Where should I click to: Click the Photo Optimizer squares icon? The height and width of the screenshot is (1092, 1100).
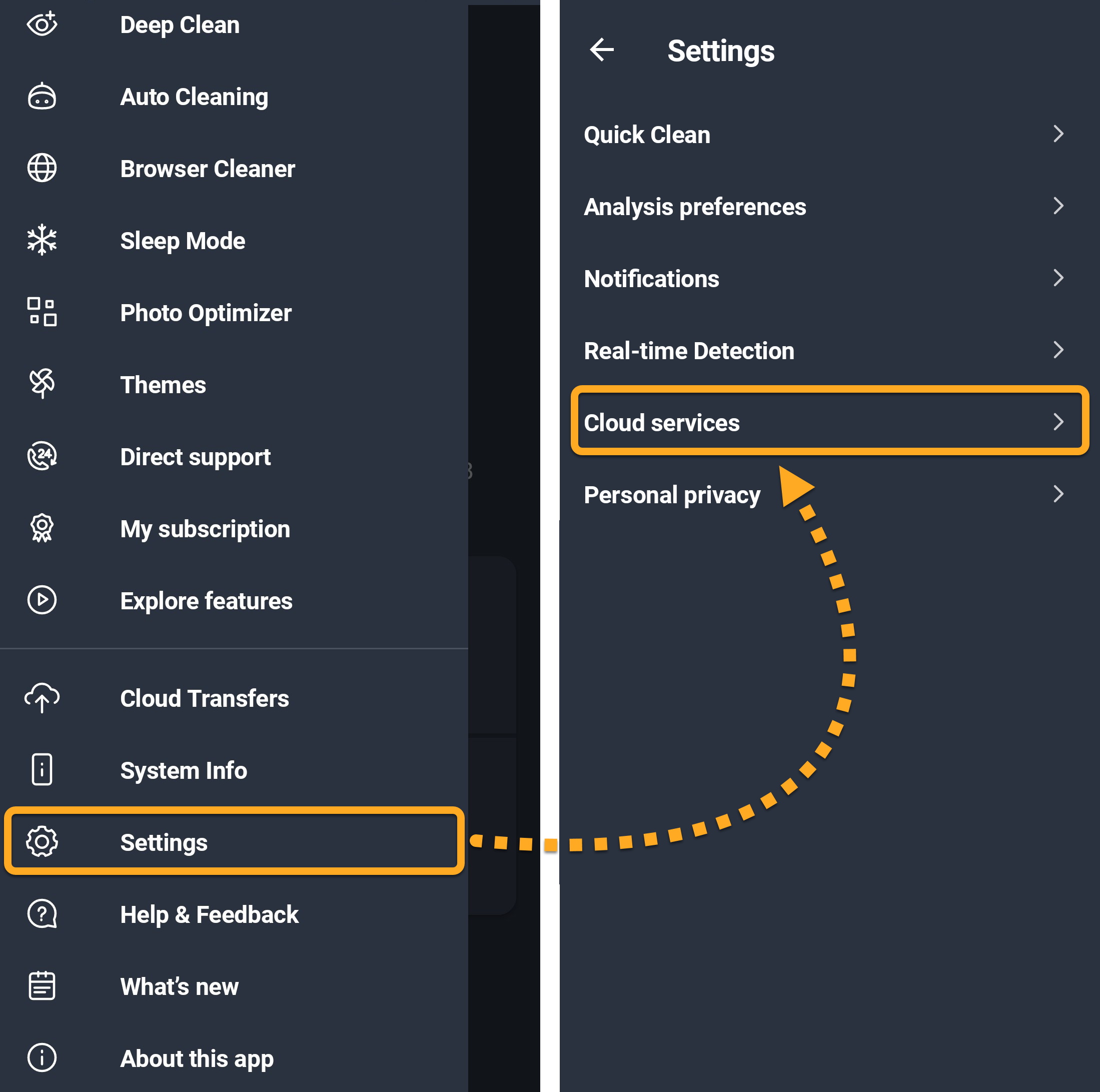[42, 312]
